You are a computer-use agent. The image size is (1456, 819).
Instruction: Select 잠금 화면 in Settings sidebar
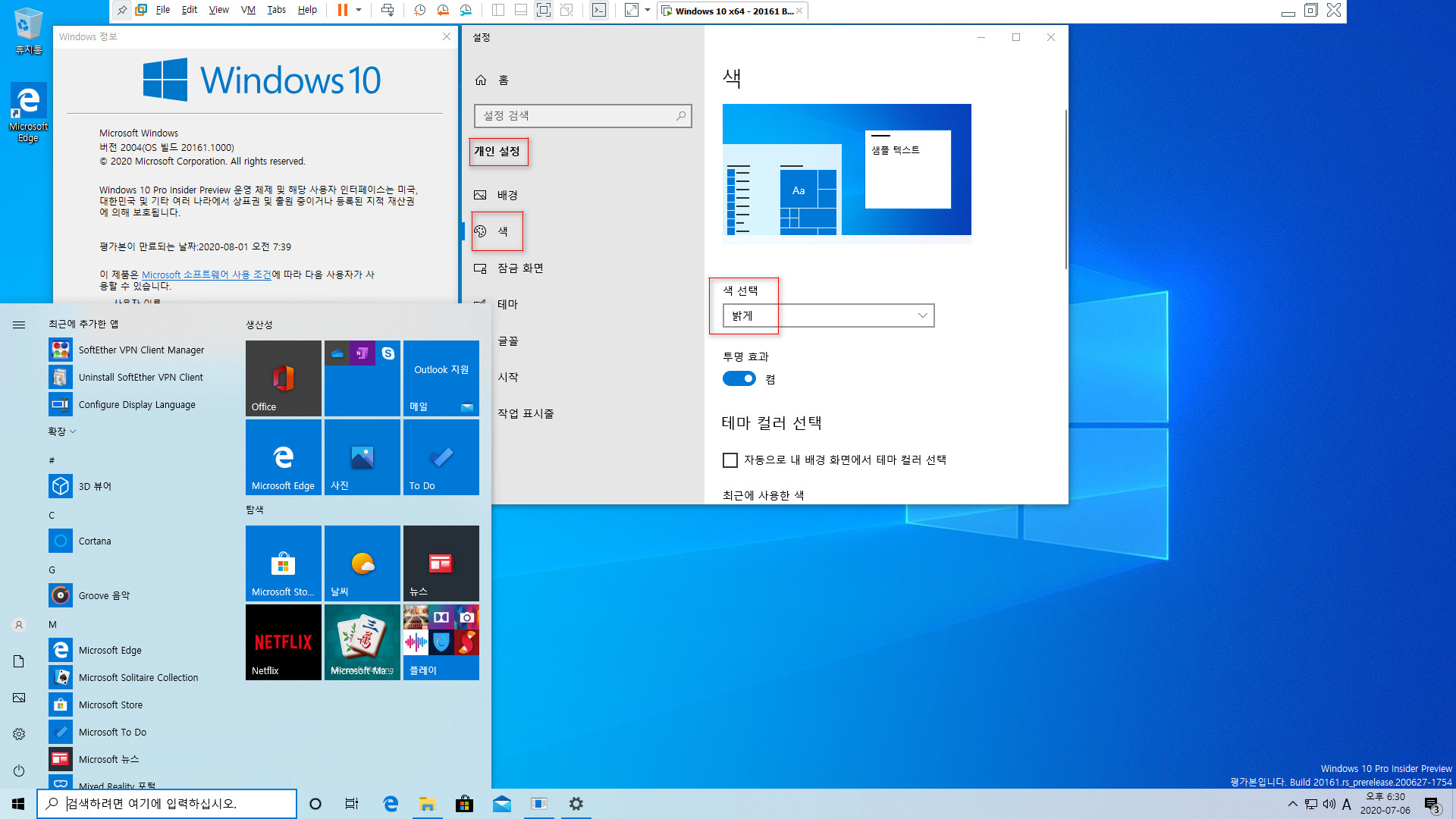(582, 268)
